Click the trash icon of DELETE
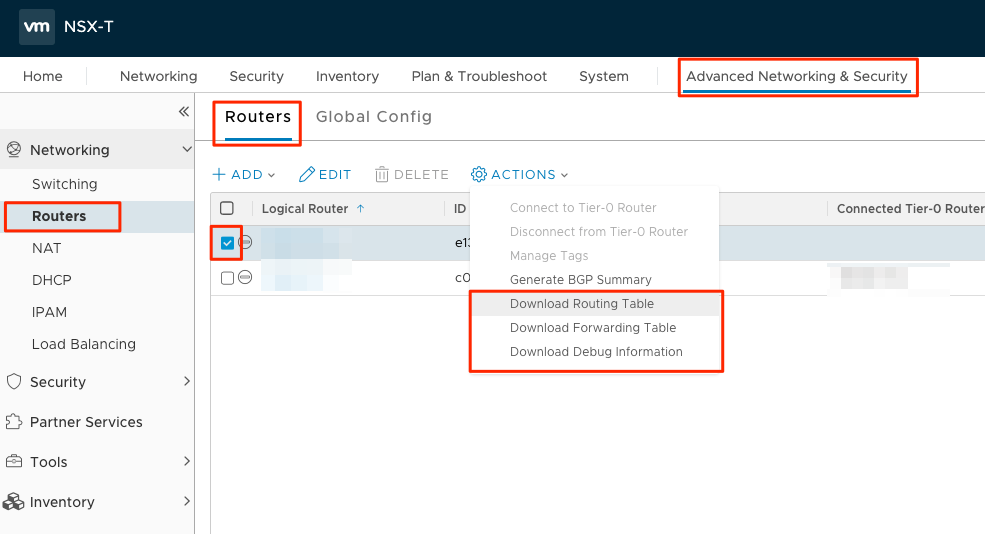The height and width of the screenshot is (534, 985). pos(381,174)
